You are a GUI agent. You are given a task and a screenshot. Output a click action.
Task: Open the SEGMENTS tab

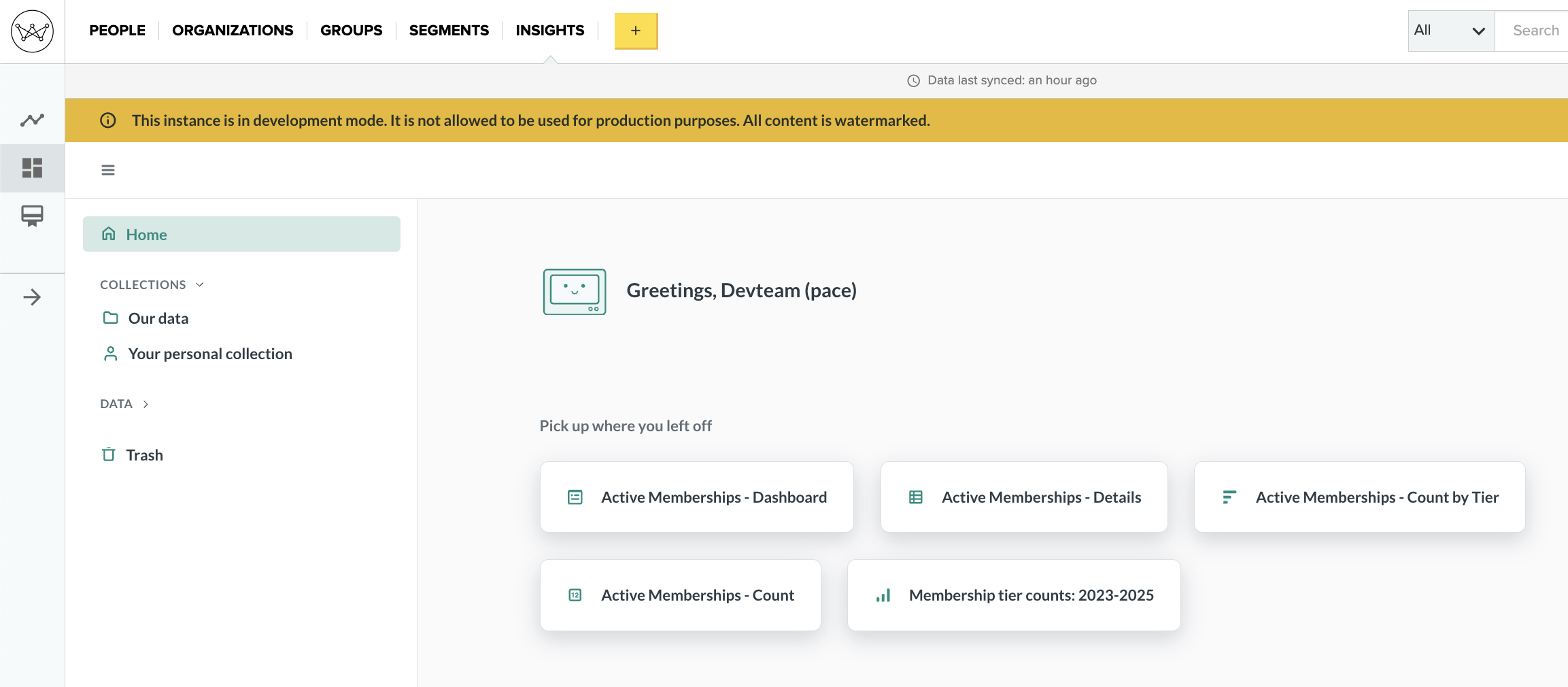449,31
